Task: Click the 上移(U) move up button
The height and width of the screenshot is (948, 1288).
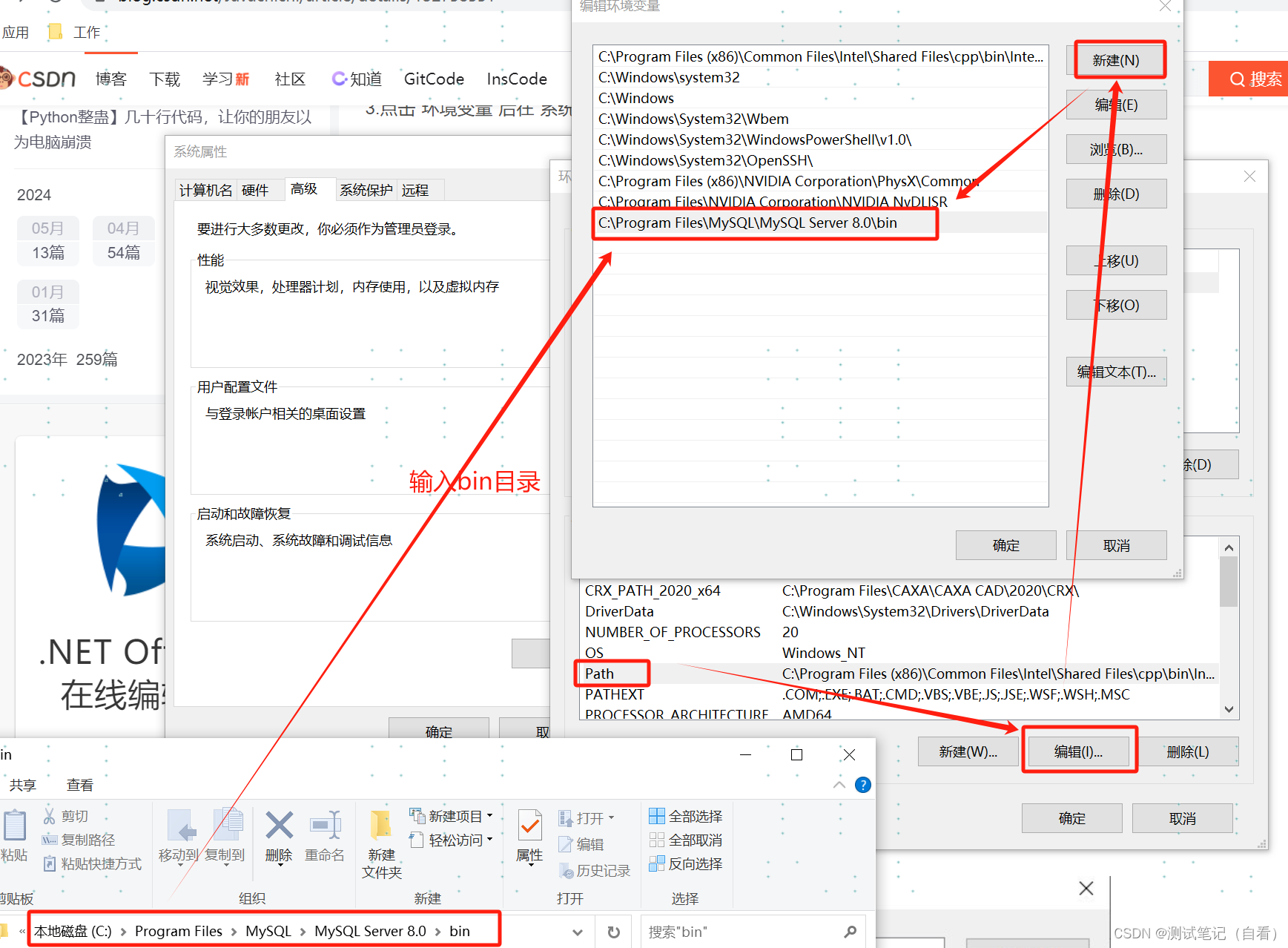Action: point(1116,260)
